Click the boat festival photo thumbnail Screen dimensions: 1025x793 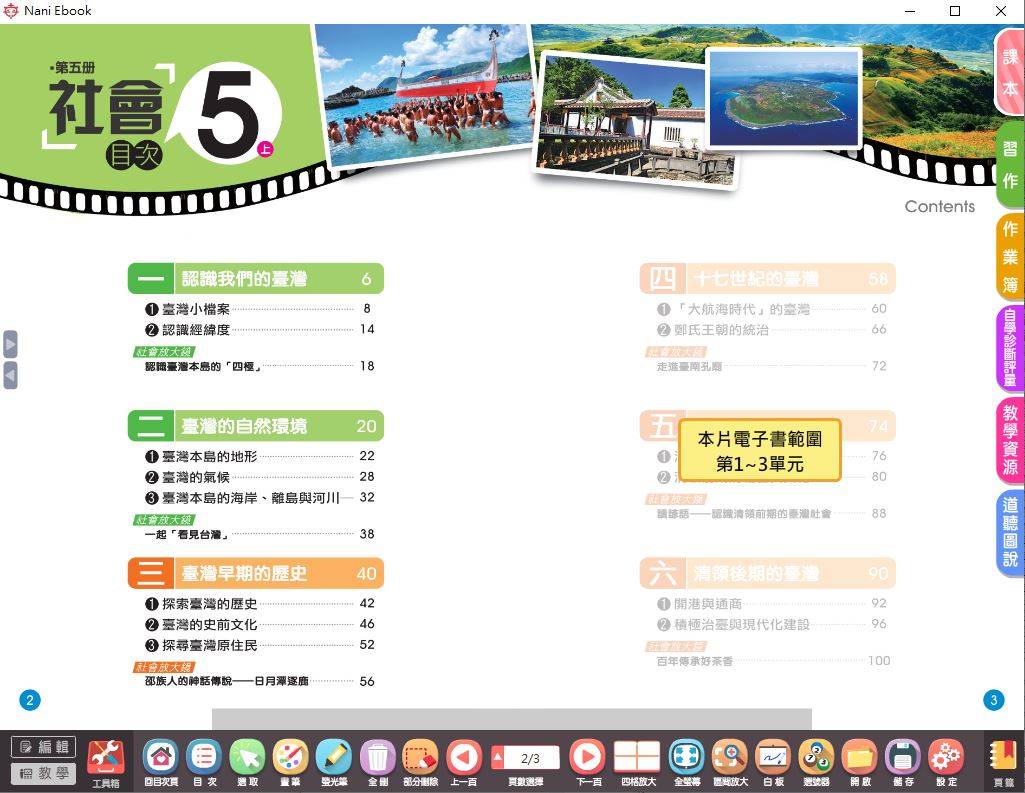tap(426, 95)
